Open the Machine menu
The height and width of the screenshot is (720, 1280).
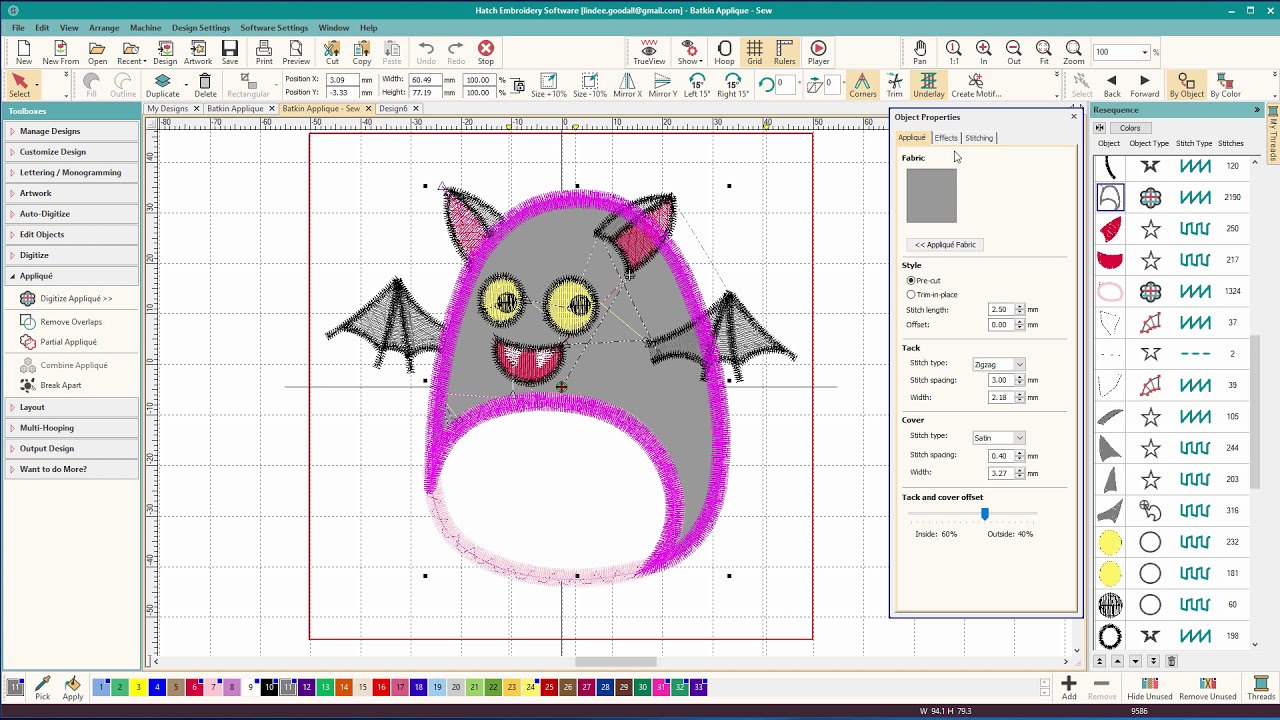coord(145,28)
